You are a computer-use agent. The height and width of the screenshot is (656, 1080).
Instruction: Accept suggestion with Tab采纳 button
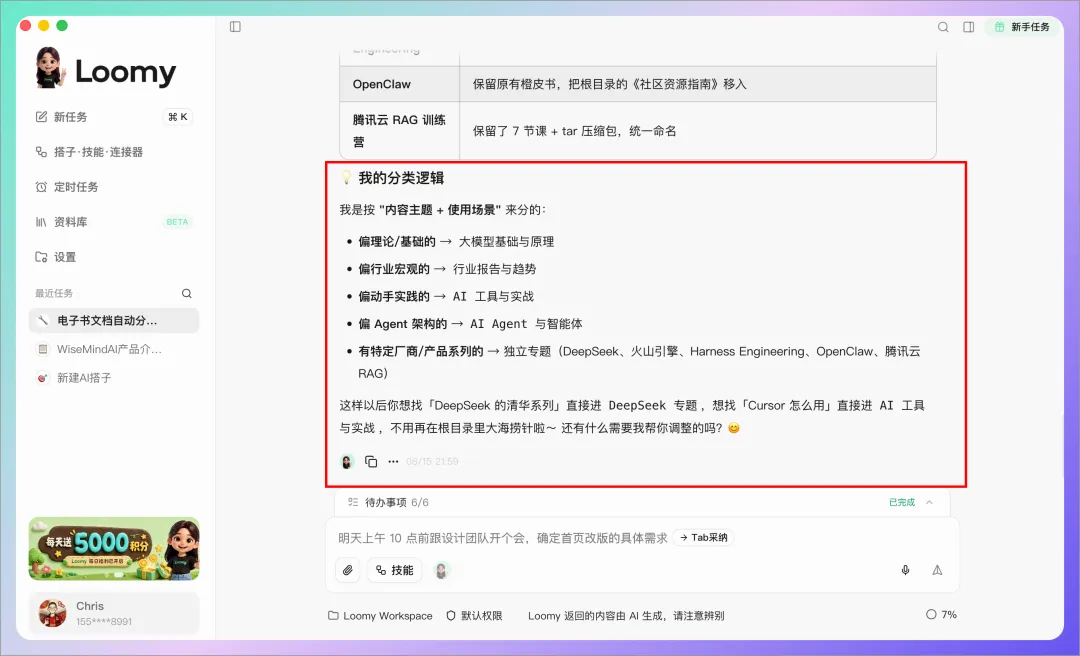(x=703, y=537)
